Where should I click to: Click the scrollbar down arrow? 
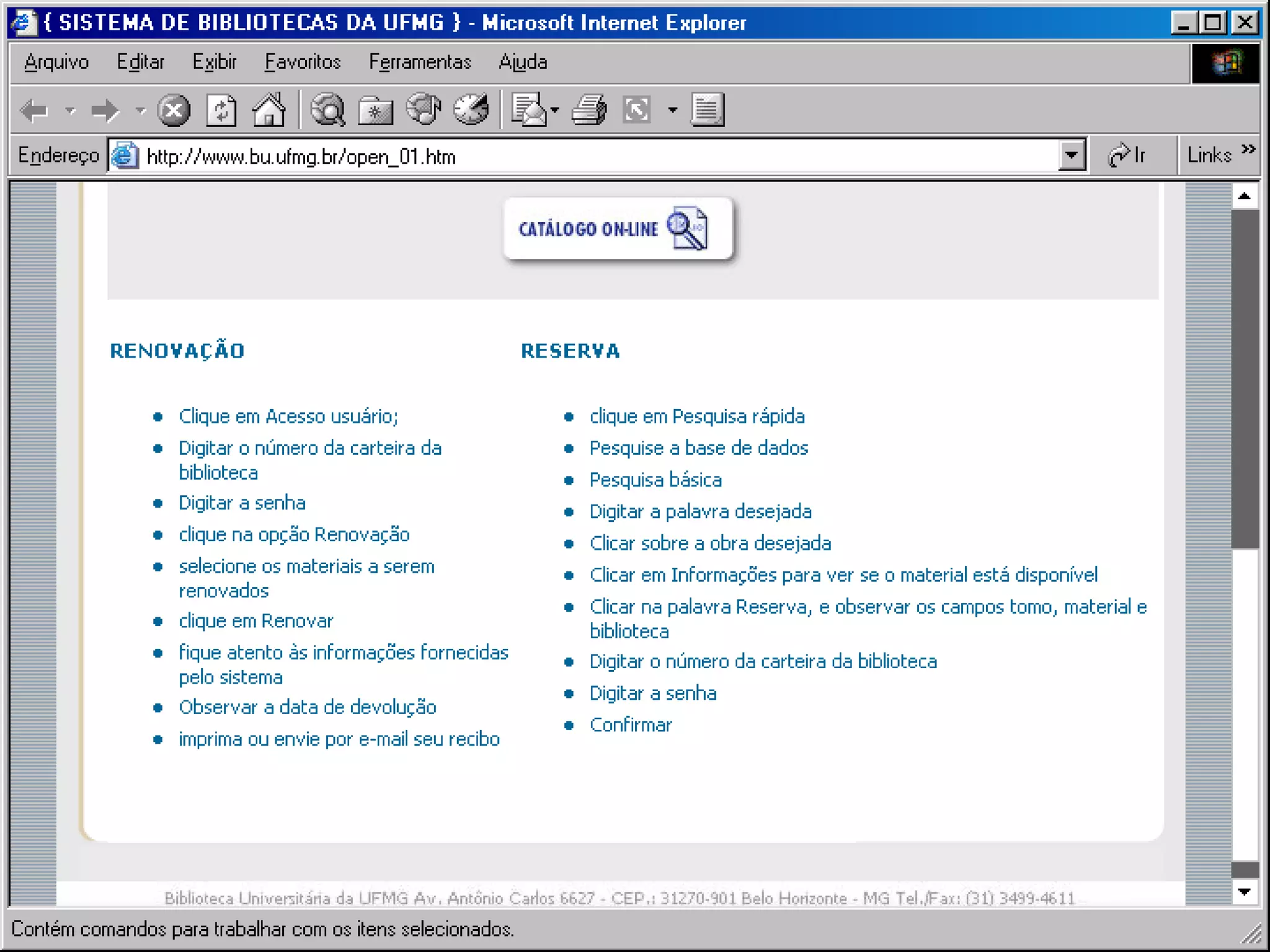[x=1245, y=892]
